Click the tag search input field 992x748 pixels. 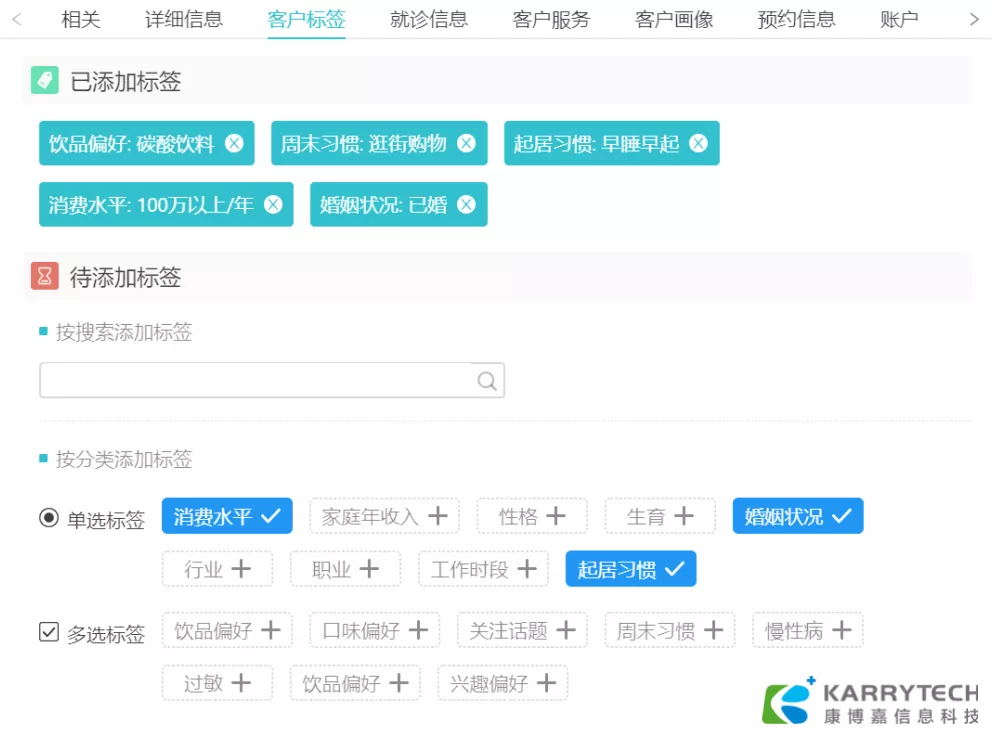255,381
